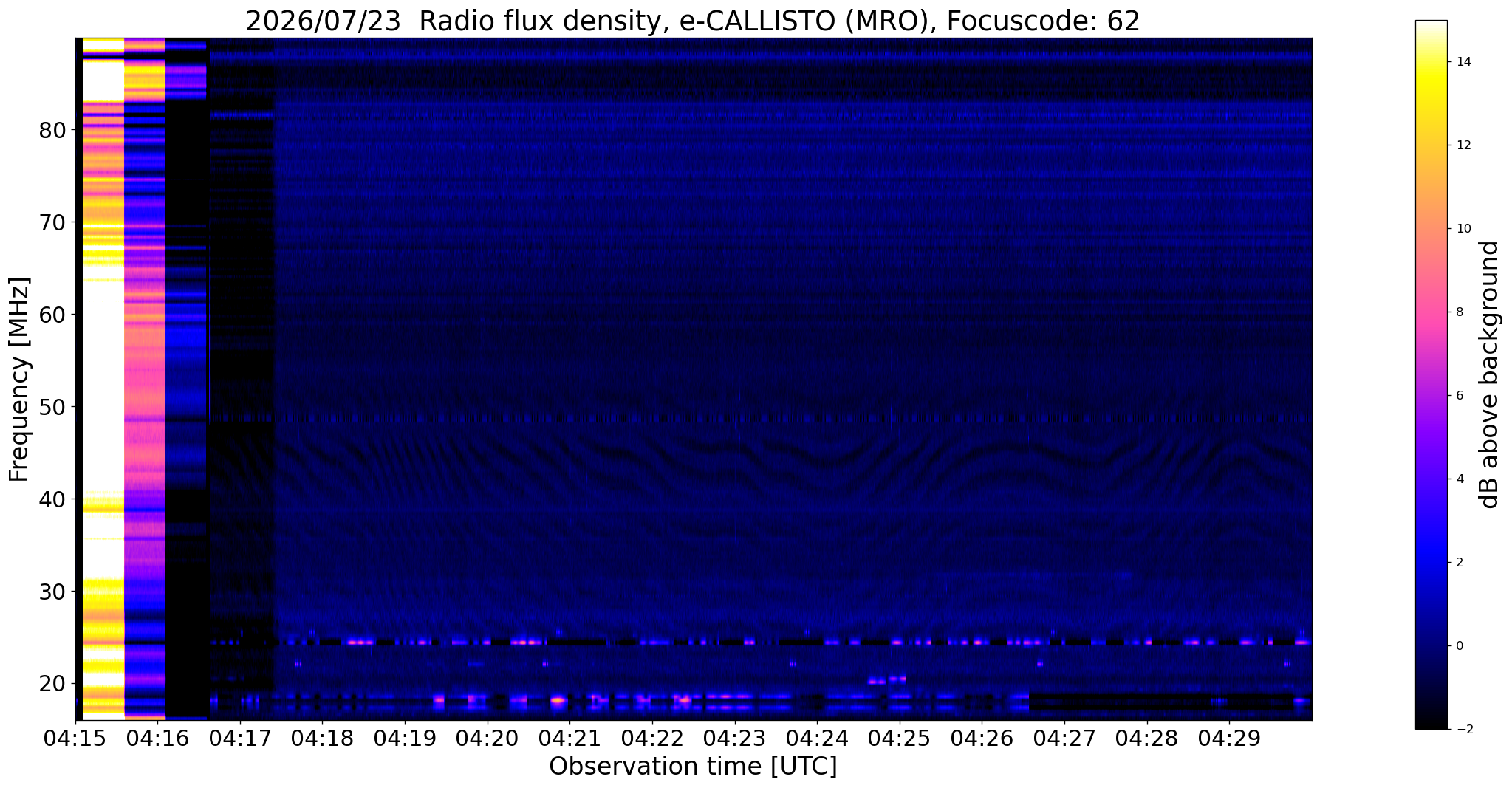Screen dimensions: 1512x788
Task: Click the 50 MHz frequency tick label
Action: tap(52, 407)
